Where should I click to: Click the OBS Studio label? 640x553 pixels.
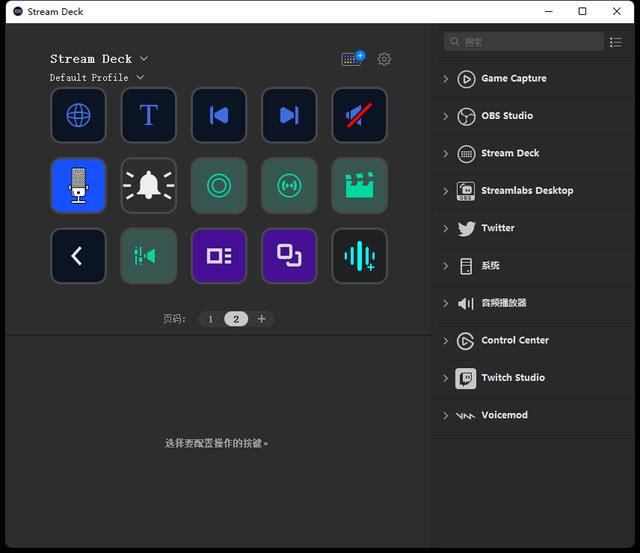tap(507, 116)
